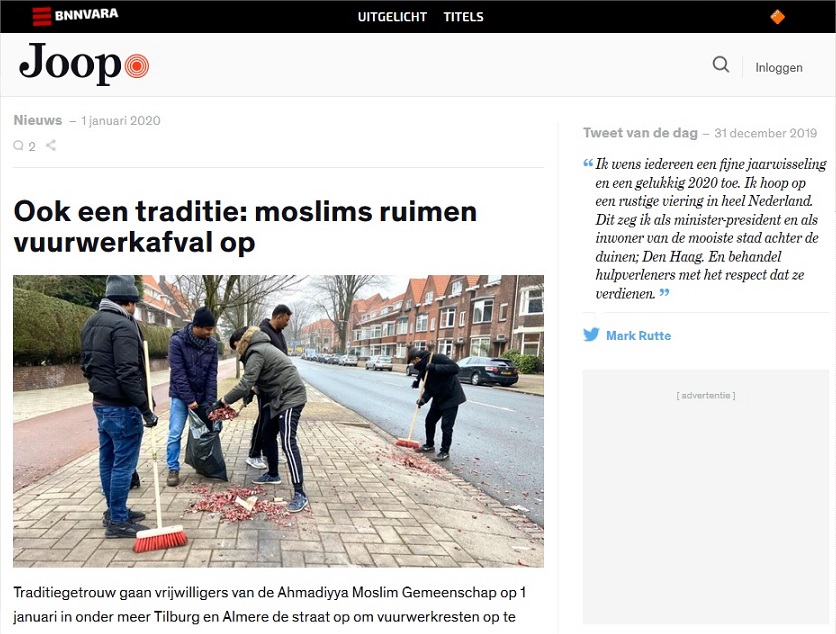Screen dimensions: 836x634
Task: Click the orange NPO icon
Action: (777, 17)
